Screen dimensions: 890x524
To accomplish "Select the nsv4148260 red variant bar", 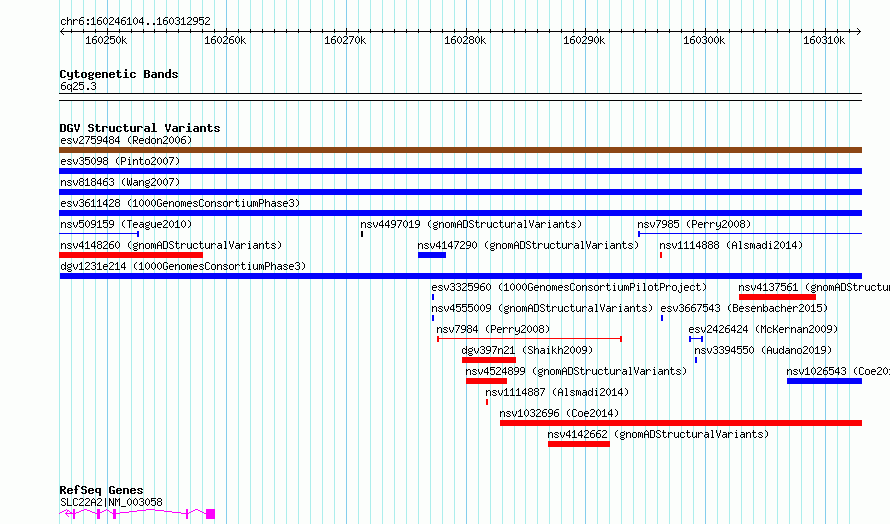I will pos(131,255).
